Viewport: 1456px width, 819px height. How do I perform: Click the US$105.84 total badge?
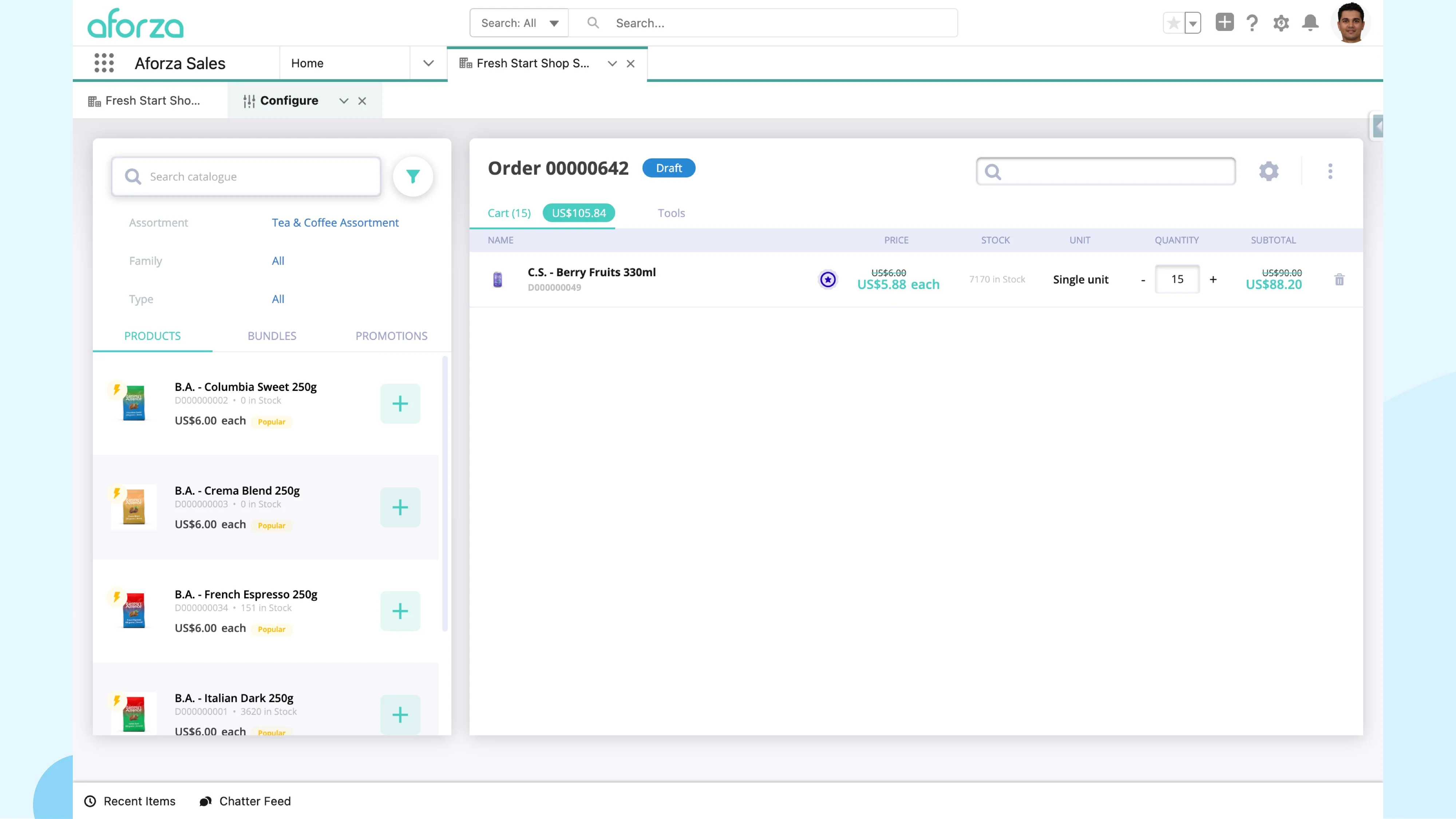579,213
